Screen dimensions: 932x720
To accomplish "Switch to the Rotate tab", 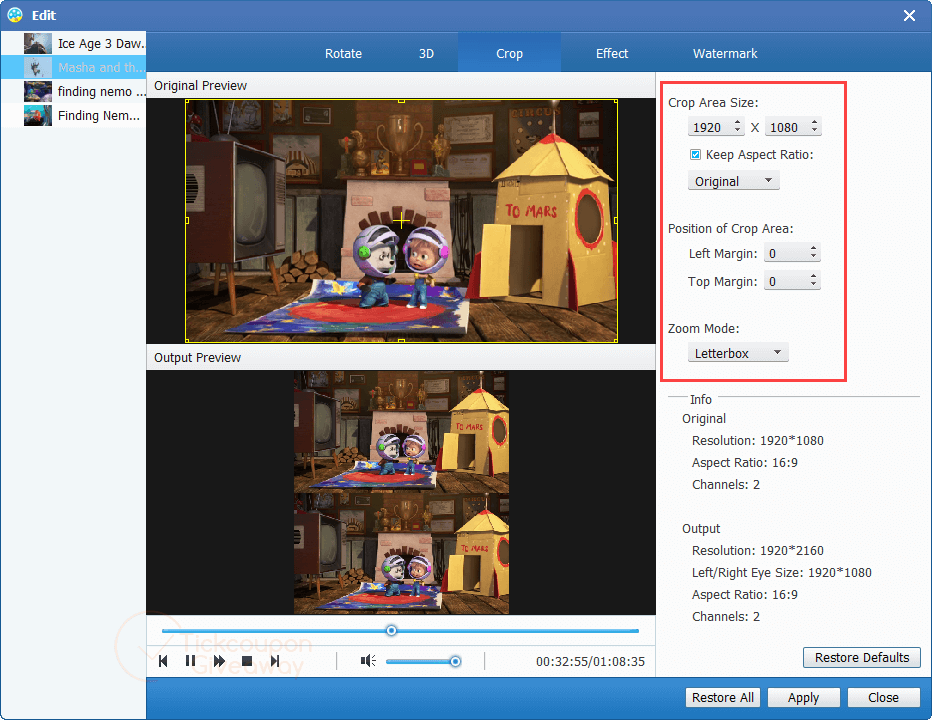I will (x=343, y=54).
